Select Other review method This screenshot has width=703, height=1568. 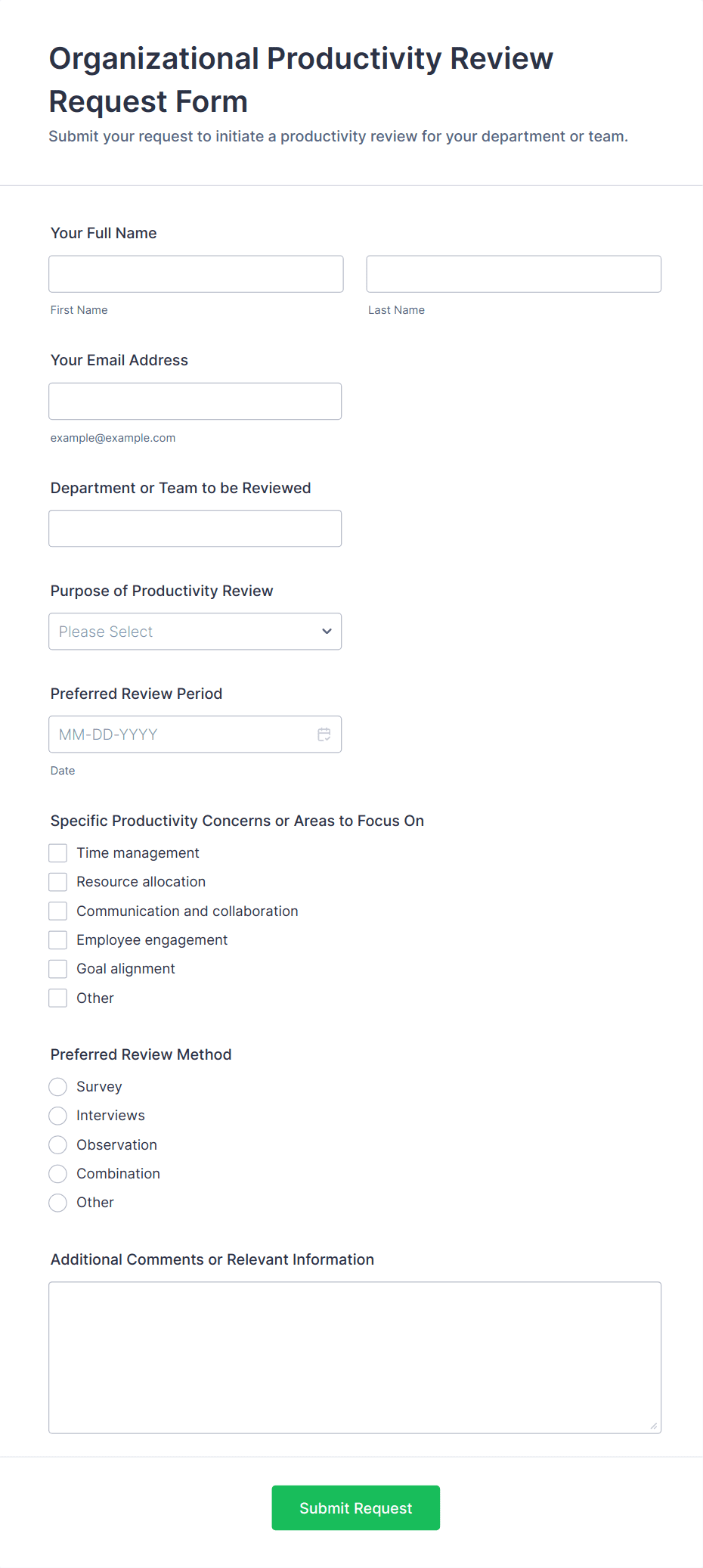pos(57,1202)
